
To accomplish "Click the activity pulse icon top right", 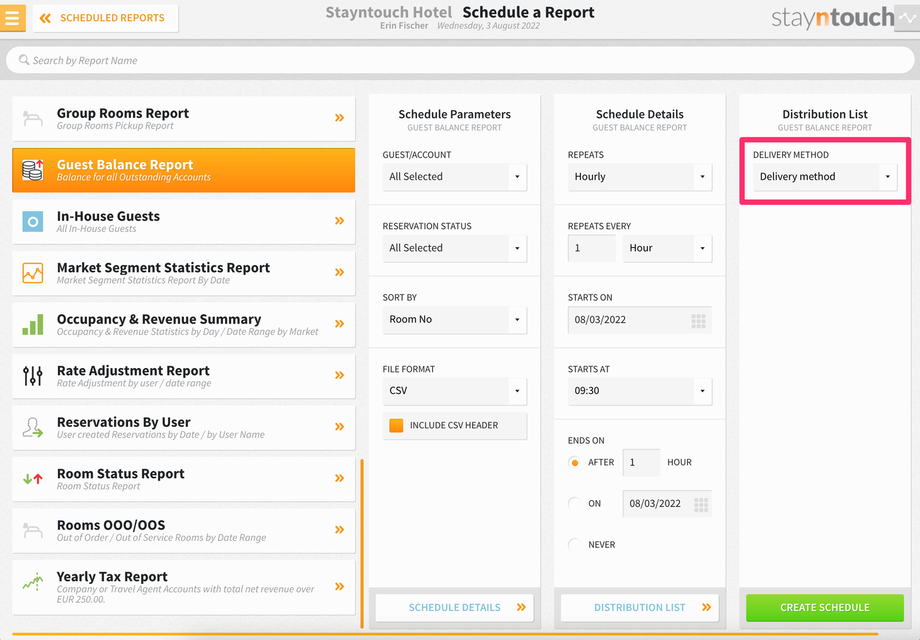I will (x=907, y=18).
